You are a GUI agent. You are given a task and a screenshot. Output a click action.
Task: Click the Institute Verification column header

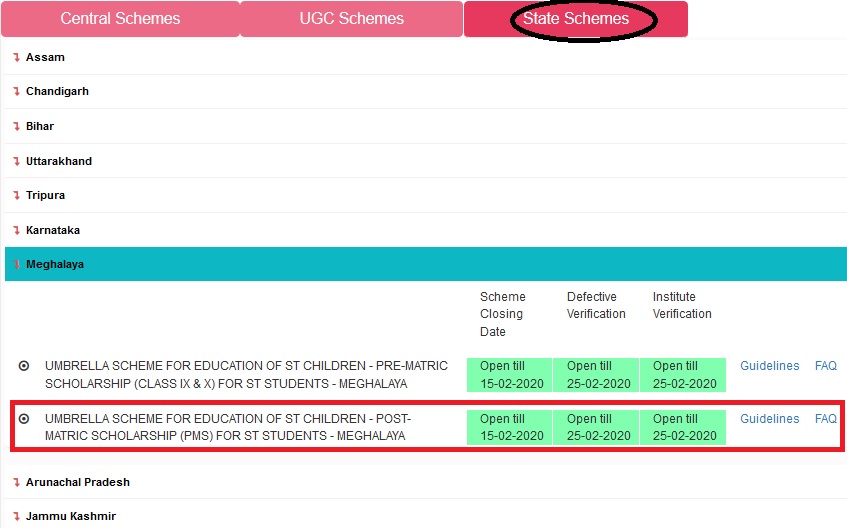click(682, 305)
